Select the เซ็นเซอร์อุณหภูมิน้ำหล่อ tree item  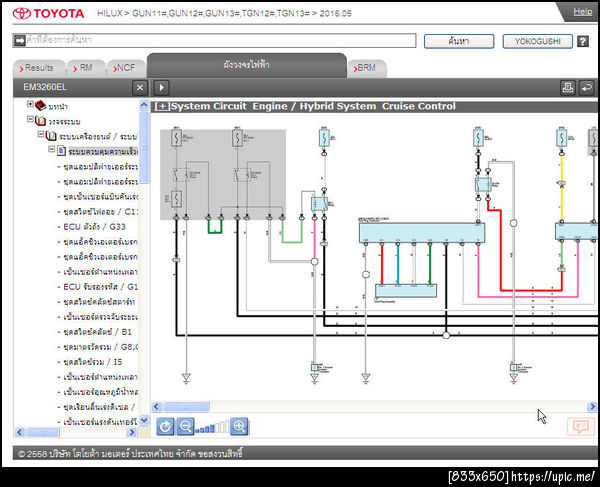coord(100,392)
